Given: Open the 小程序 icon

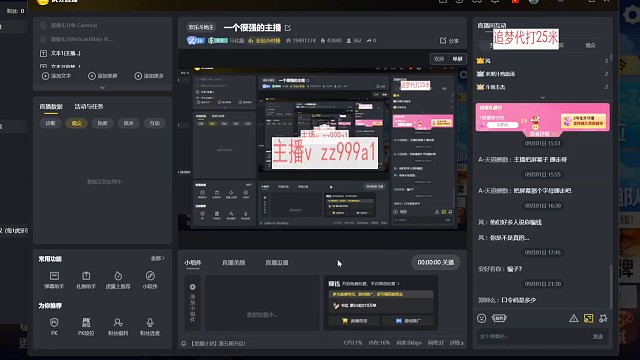Looking at the screenshot, I should click(x=150, y=280).
